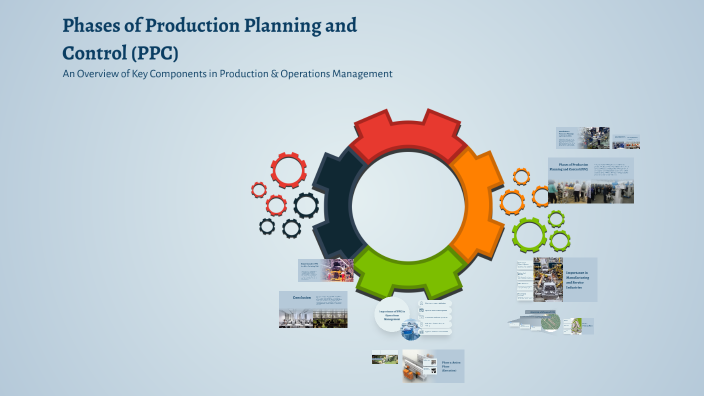Click the smallest red outline gear
704x396 pixels.
pyautogui.click(x=259, y=190)
